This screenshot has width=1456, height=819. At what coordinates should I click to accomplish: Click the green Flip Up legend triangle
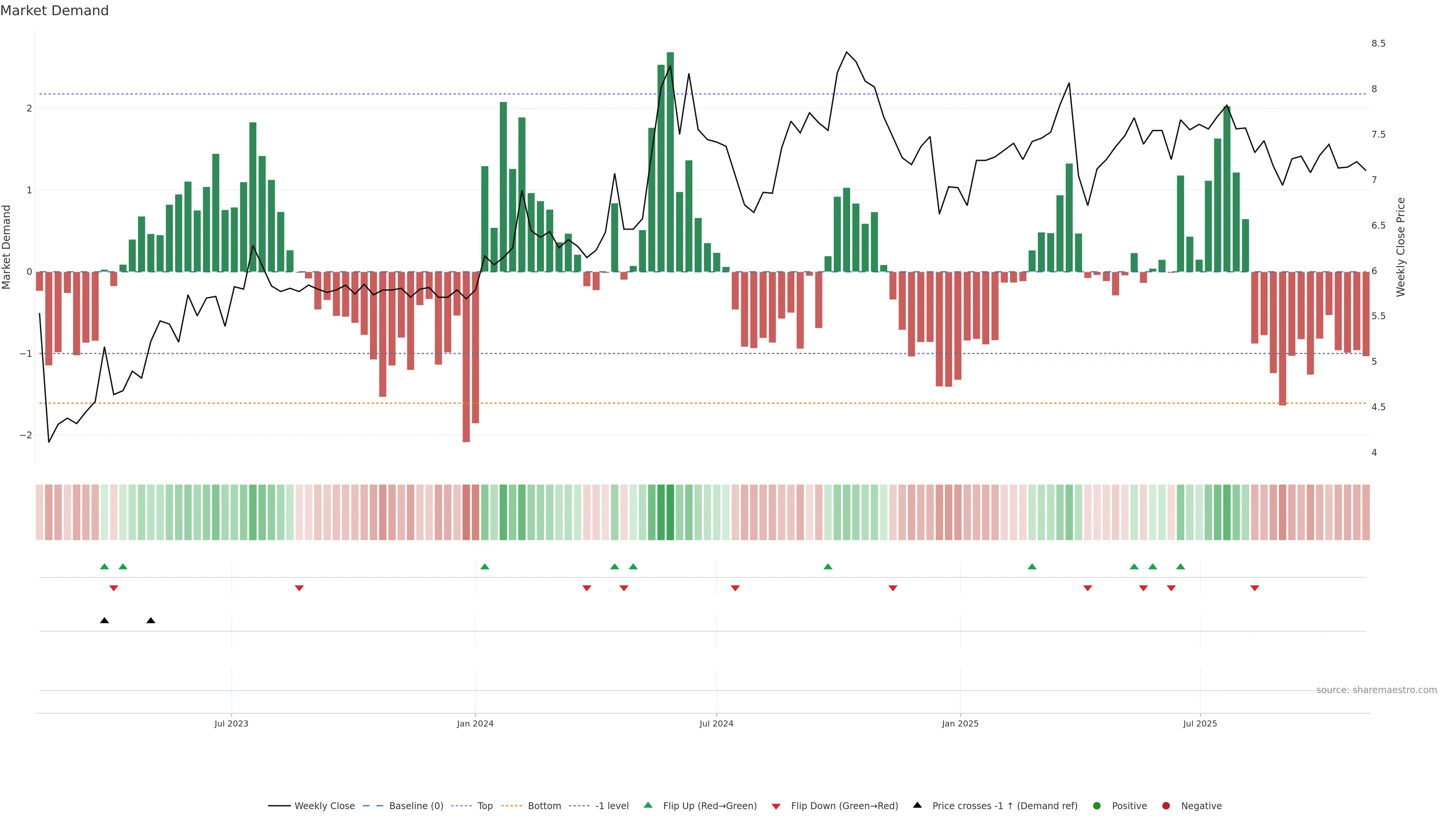tap(648, 805)
